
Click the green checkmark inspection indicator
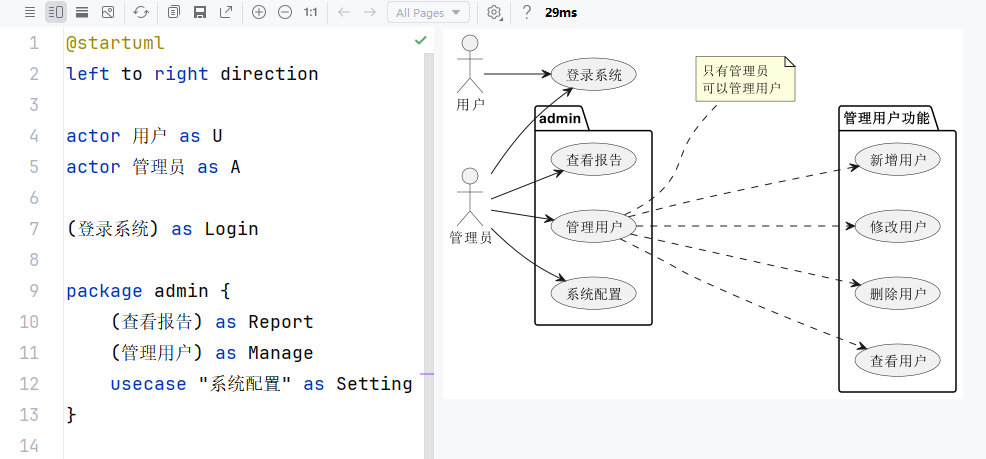click(x=421, y=40)
